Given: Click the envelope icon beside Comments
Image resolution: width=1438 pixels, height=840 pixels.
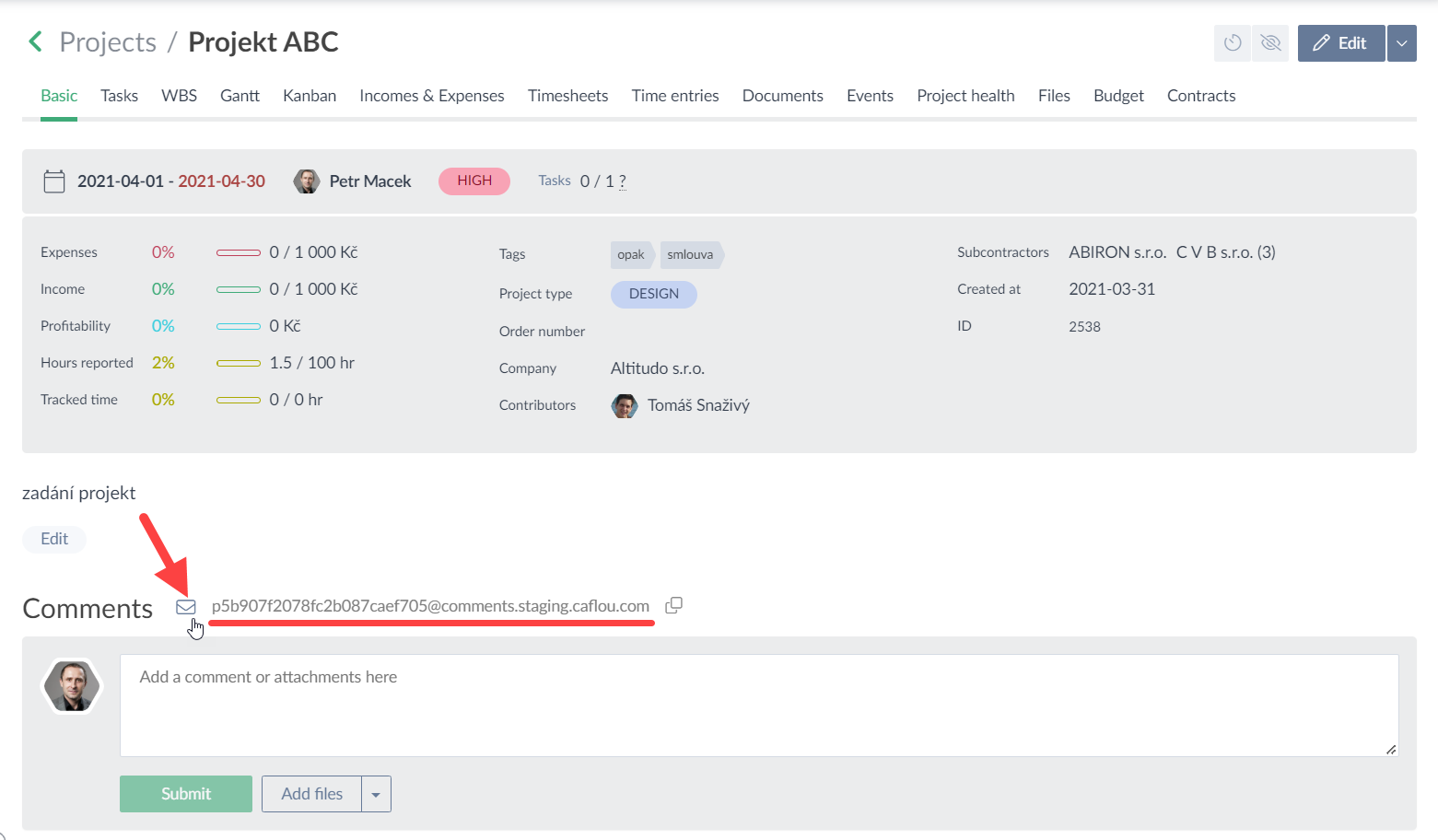Looking at the screenshot, I should (186, 606).
